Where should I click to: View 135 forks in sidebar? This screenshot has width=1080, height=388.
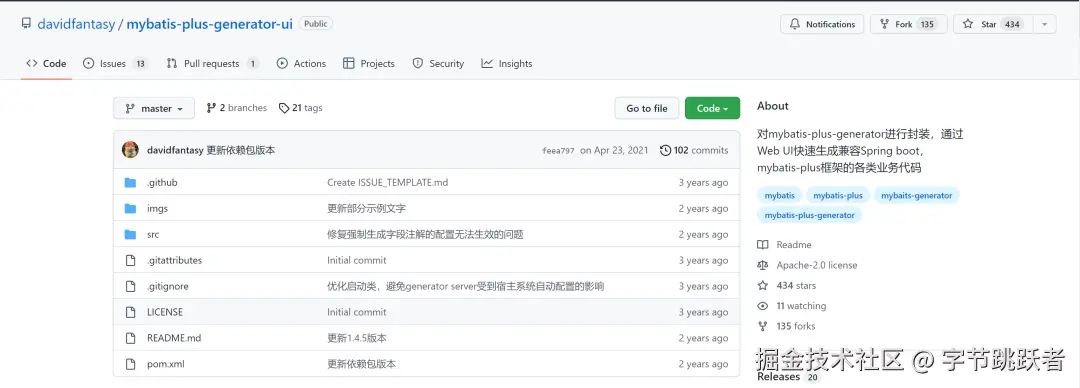pyautogui.click(x=786, y=326)
